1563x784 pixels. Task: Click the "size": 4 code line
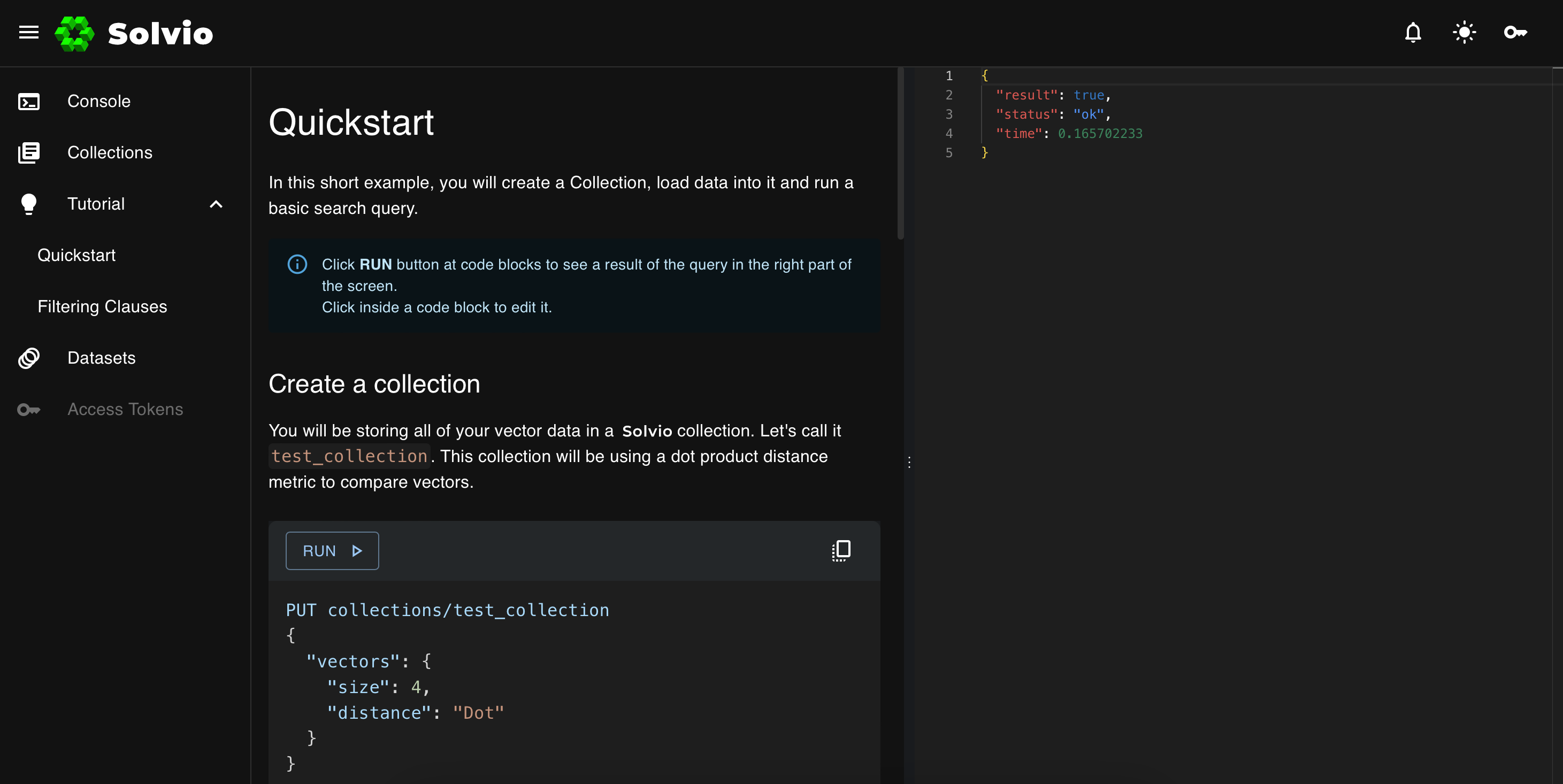(378, 688)
